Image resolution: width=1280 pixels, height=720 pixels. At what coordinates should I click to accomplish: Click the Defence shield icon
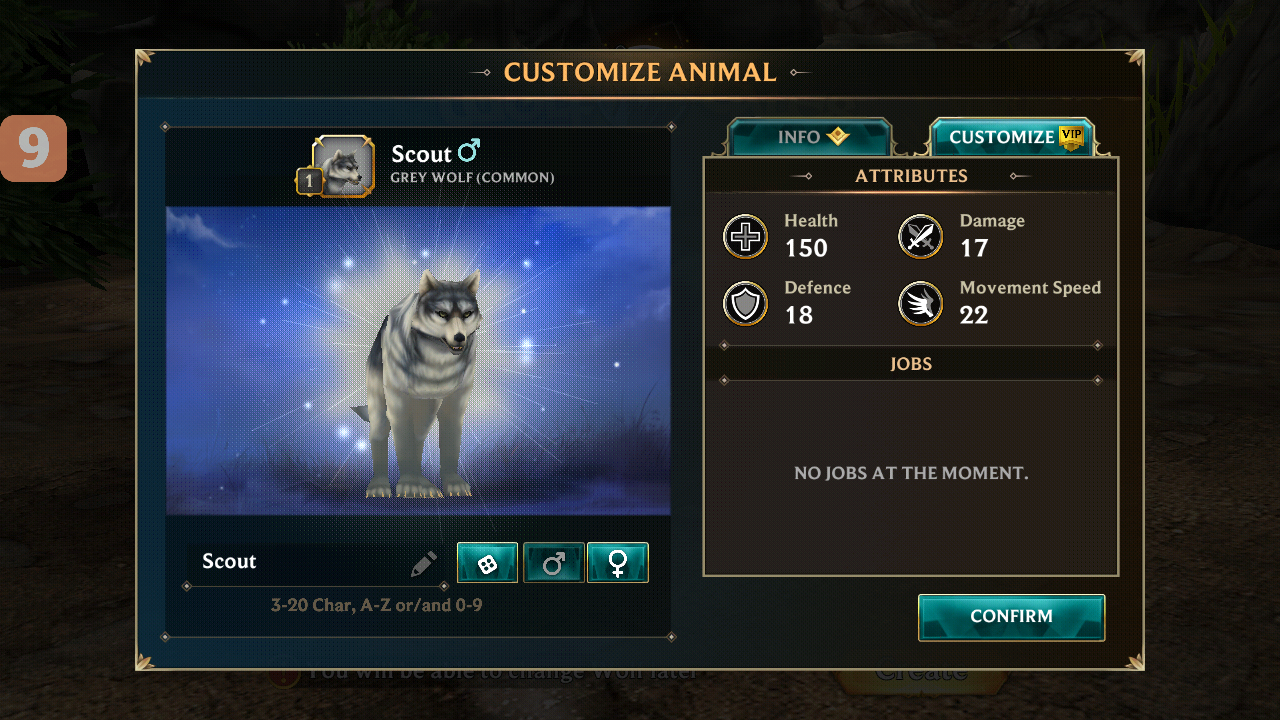pyautogui.click(x=745, y=304)
